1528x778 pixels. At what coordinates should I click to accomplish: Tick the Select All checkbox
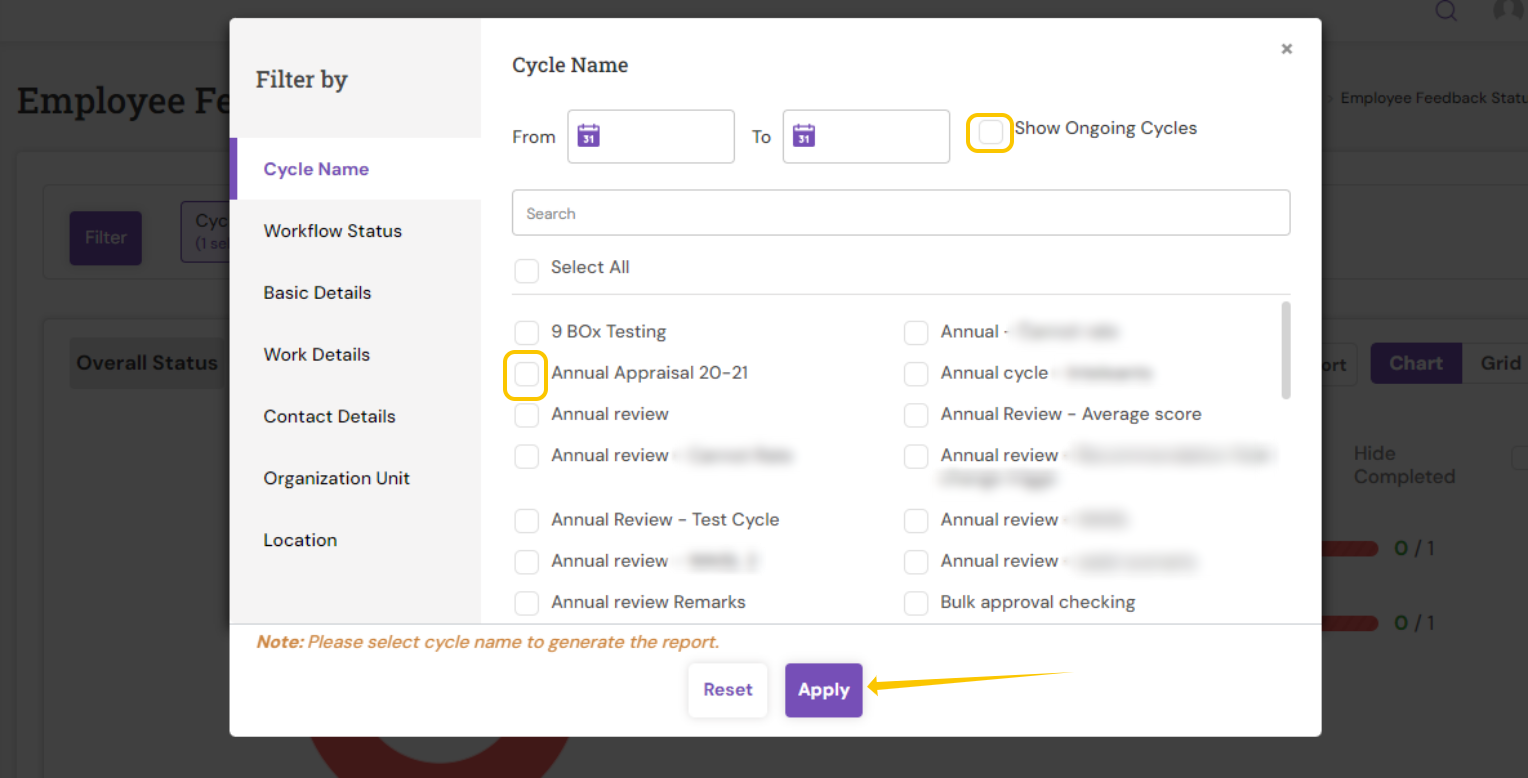point(527,270)
